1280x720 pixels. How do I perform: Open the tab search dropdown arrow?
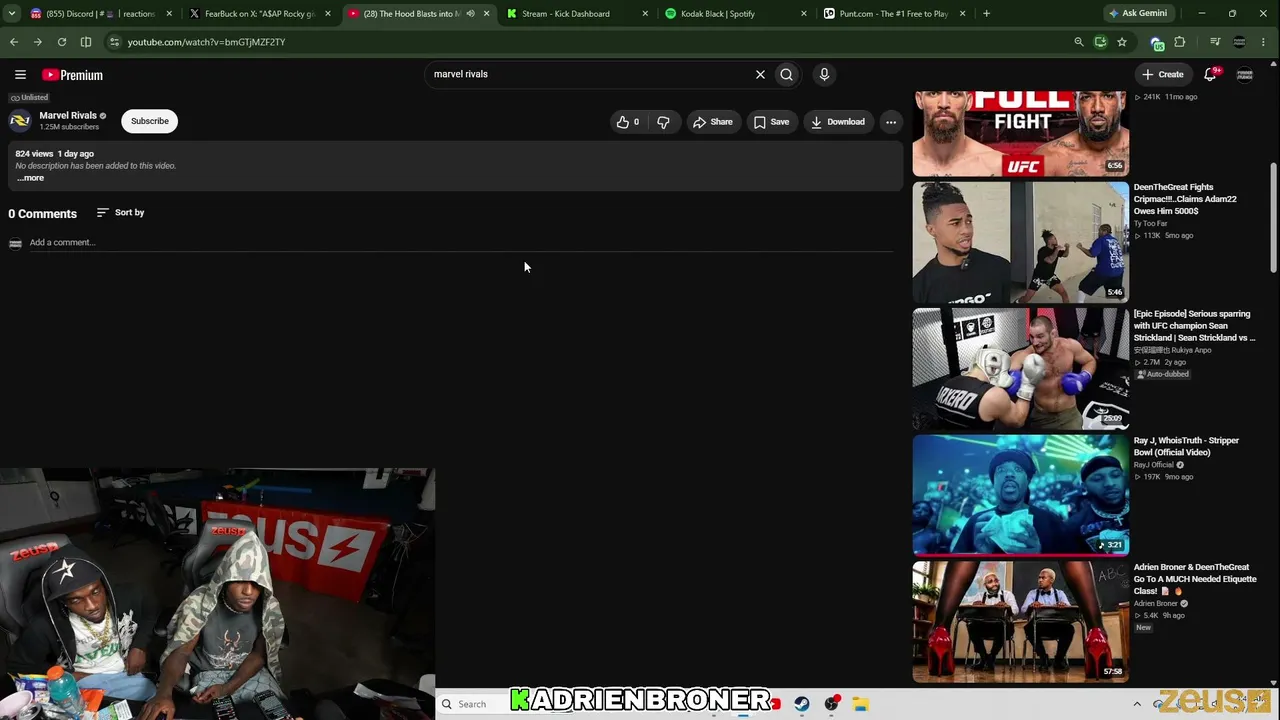[x=12, y=14]
